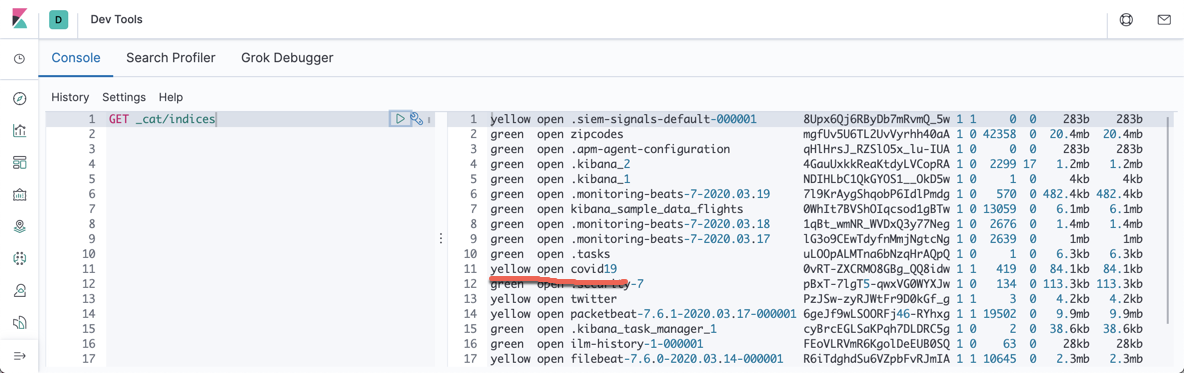Click the editor line number 17

(x=89, y=359)
